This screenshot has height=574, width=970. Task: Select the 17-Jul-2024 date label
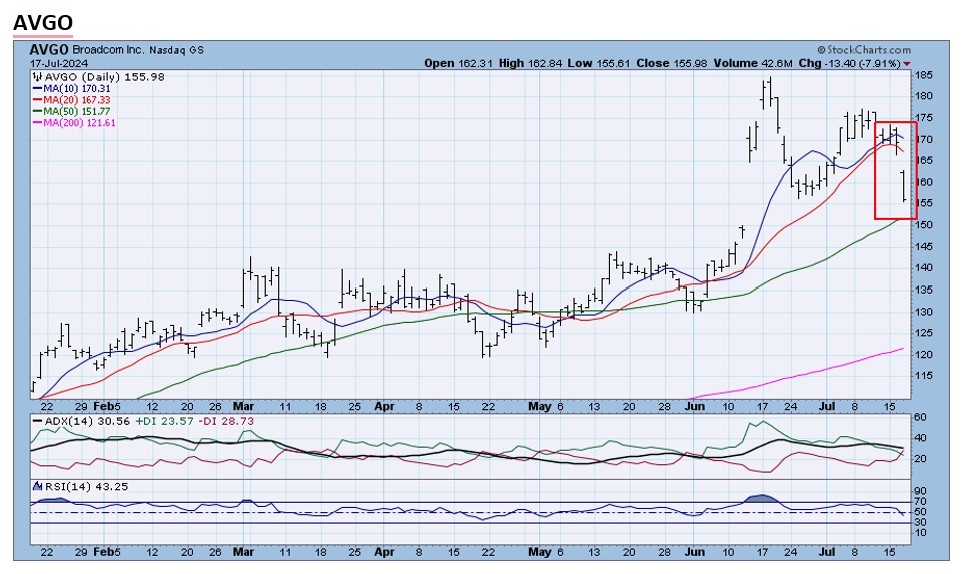[x=59, y=63]
